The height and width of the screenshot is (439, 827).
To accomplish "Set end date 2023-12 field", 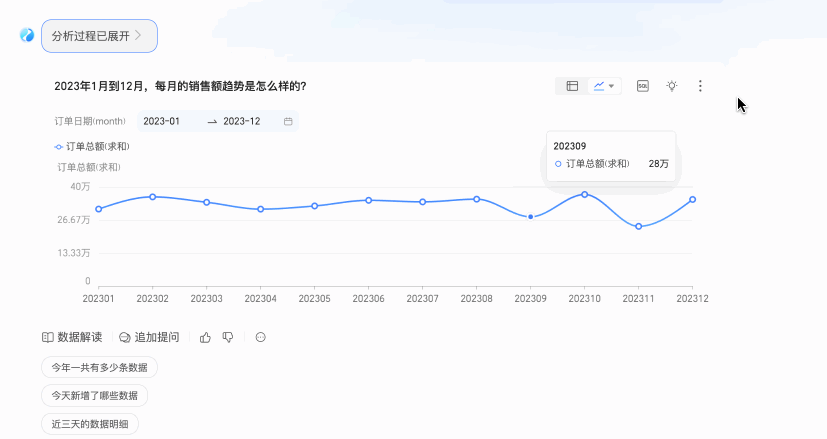I will (242, 121).
